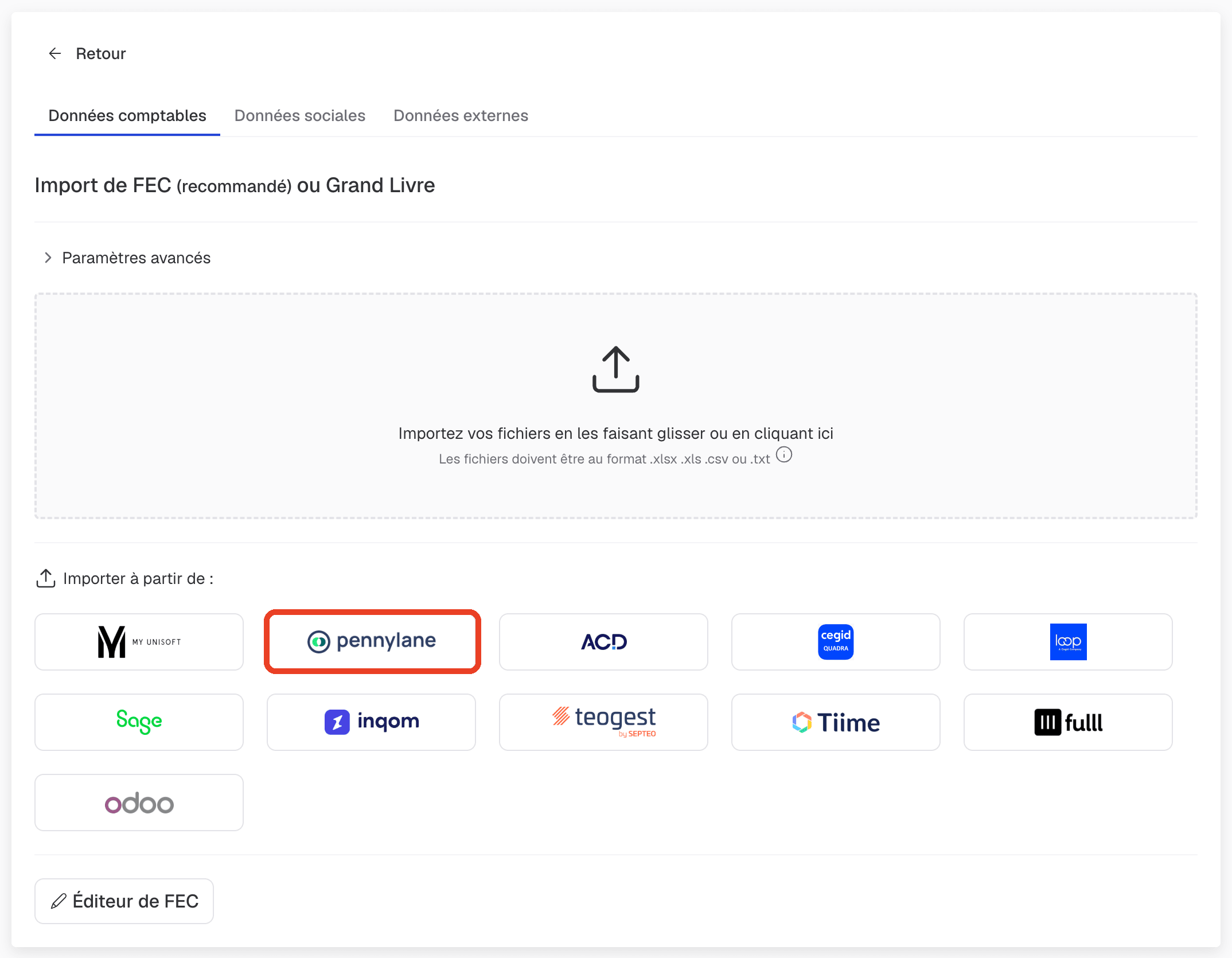Click the Fulll import tile
Viewport: 1232px width, 958px height.
click(x=1069, y=722)
